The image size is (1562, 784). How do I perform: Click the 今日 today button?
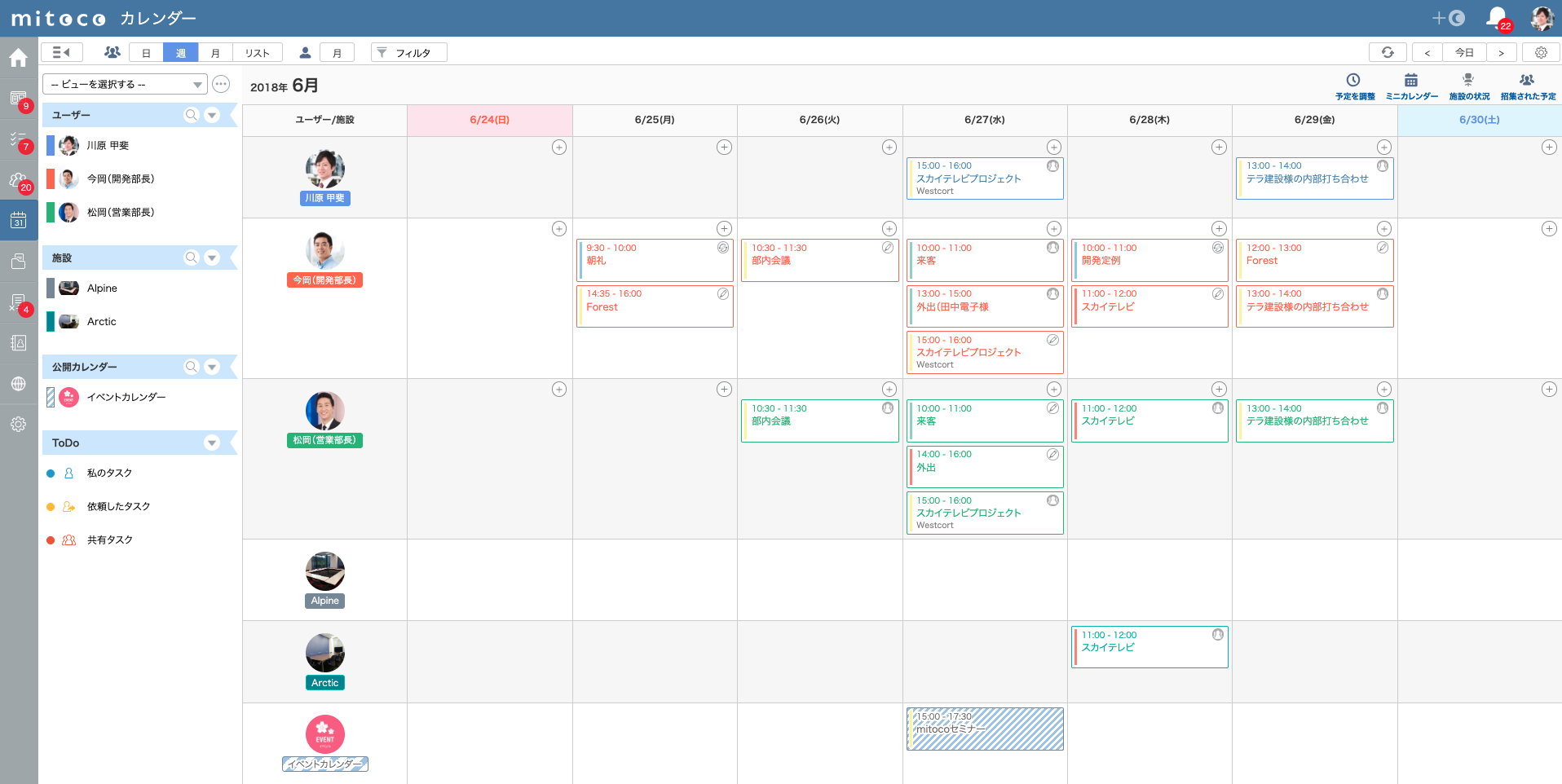(x=1464, y=52)
